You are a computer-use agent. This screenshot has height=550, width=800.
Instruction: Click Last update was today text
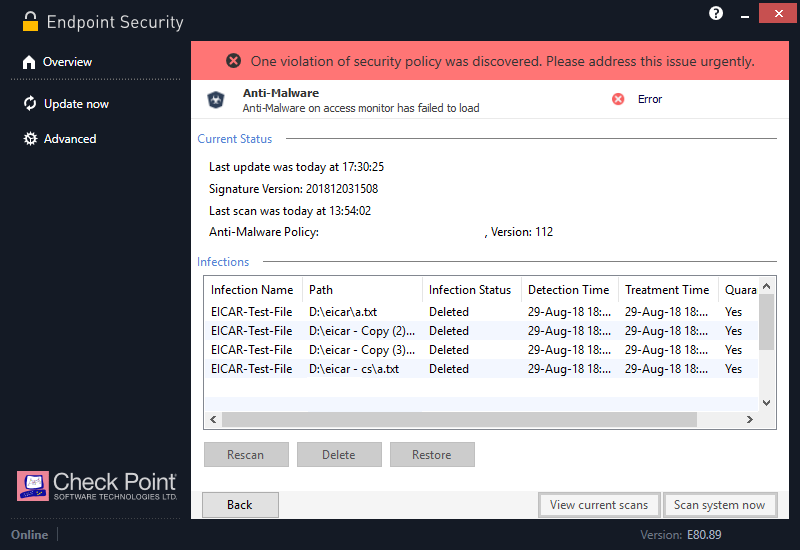pos(296,167)
